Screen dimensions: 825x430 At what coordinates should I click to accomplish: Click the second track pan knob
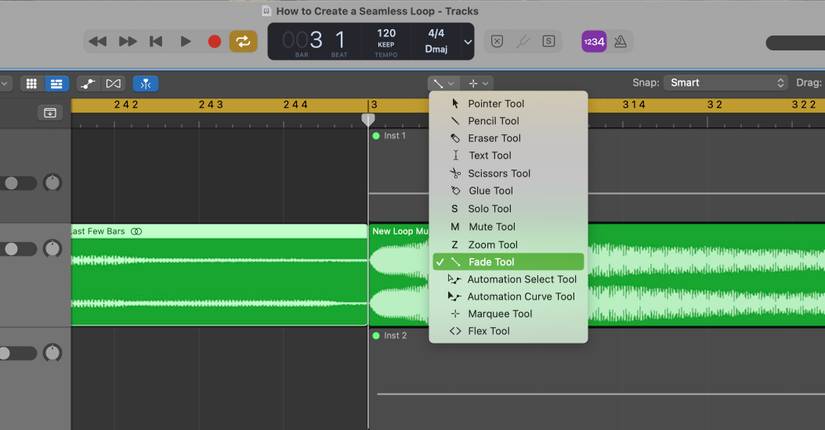tap(52, 248)
